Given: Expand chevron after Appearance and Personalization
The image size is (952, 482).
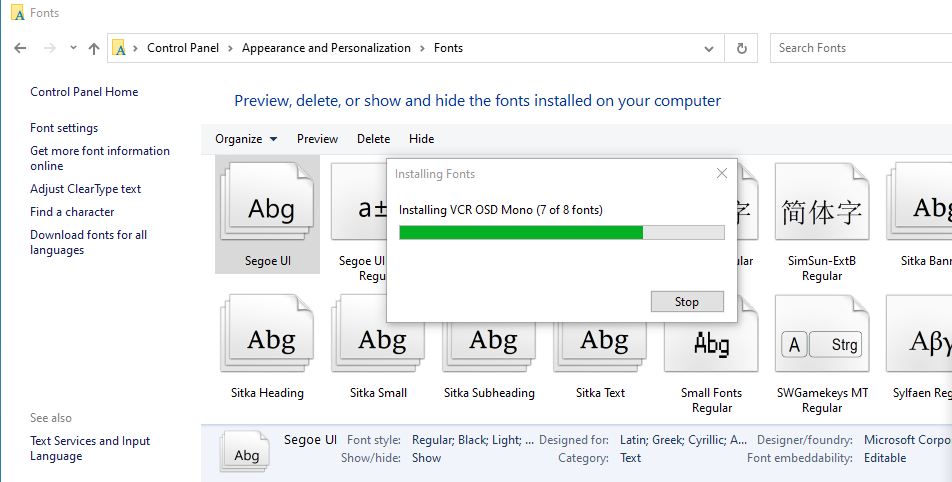Looking at the screenshot, I should [423, 49].
